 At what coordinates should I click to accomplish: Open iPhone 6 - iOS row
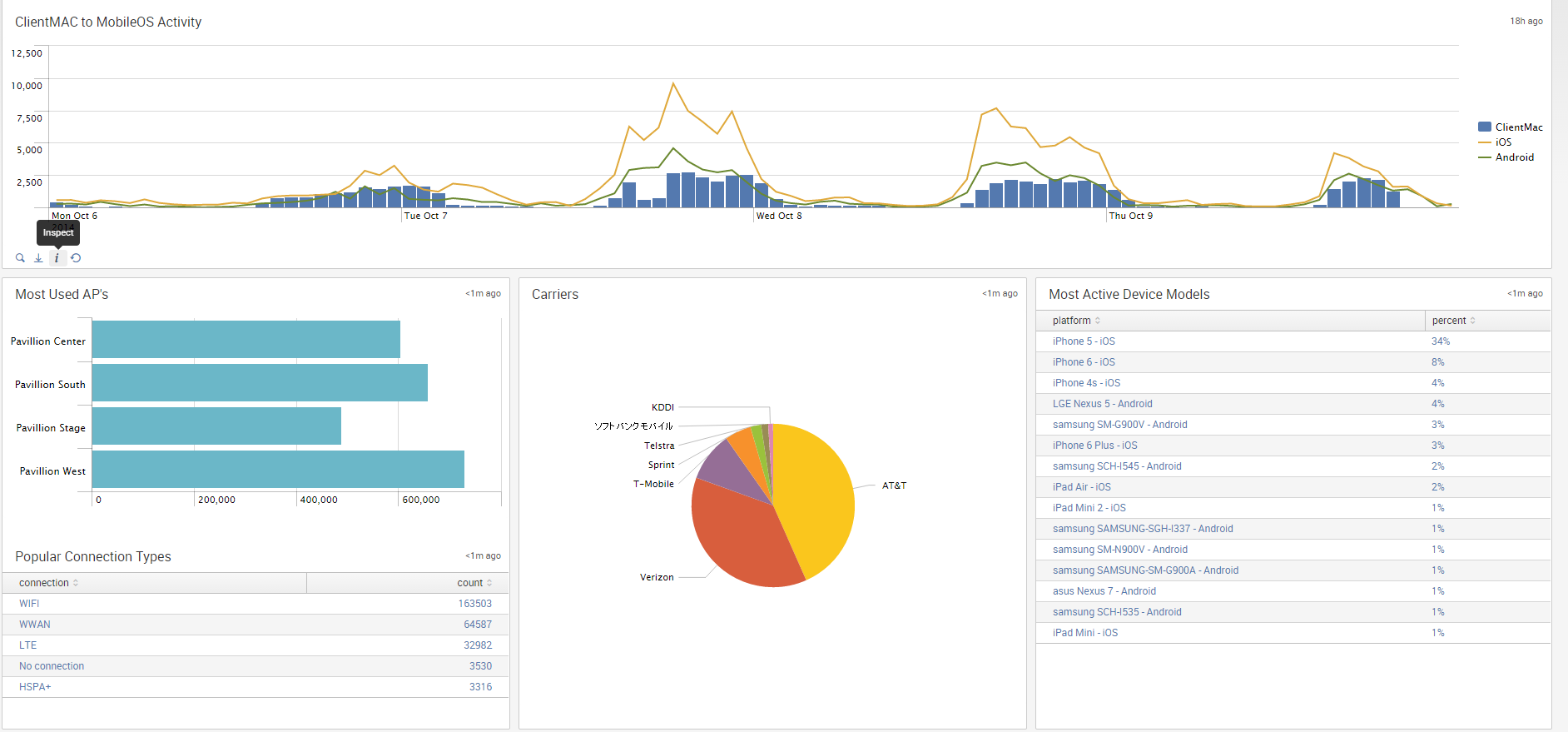1293,362
